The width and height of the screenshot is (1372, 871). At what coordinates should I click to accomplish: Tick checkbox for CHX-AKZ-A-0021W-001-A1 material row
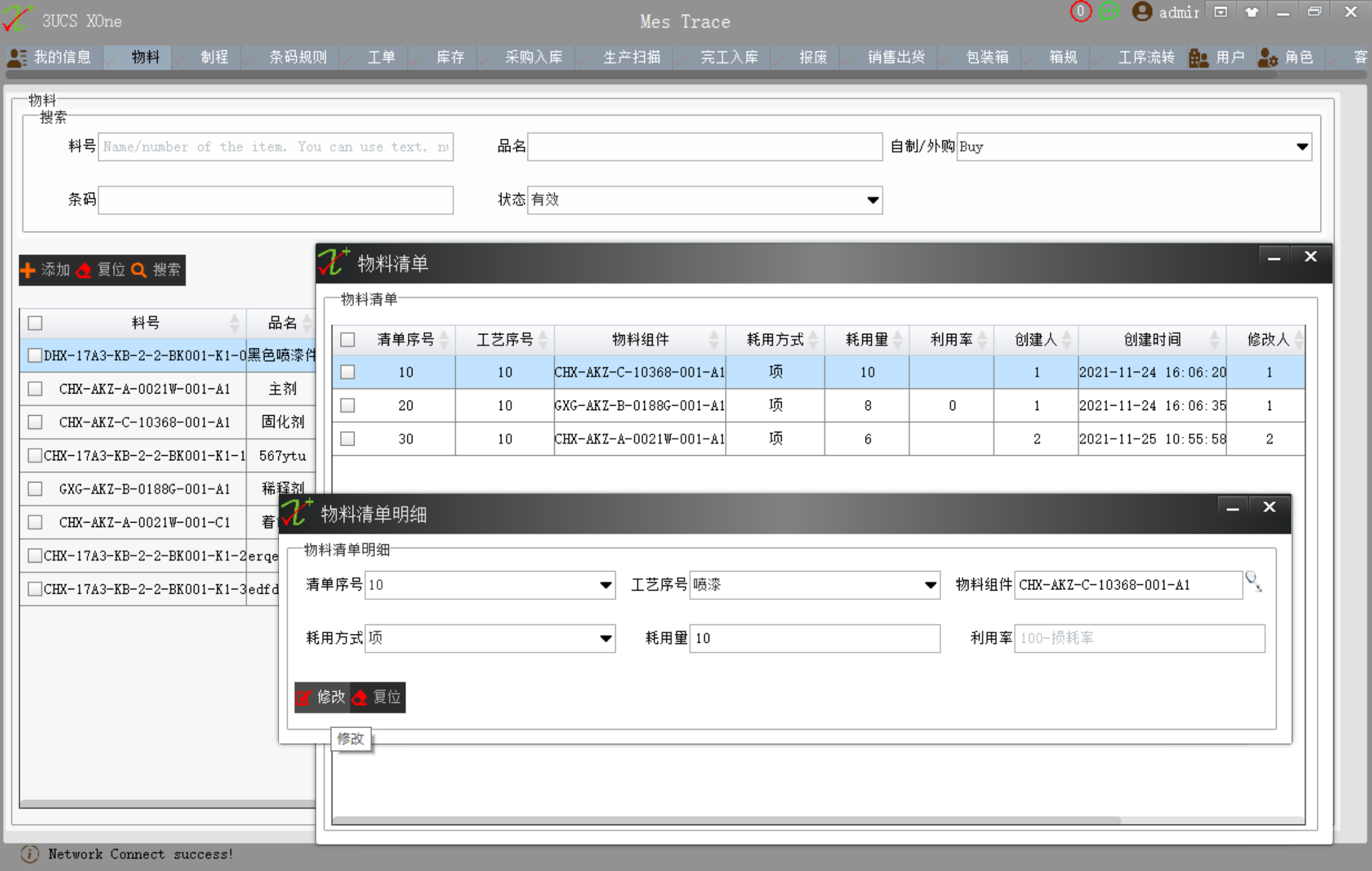(x=36, y=389)
